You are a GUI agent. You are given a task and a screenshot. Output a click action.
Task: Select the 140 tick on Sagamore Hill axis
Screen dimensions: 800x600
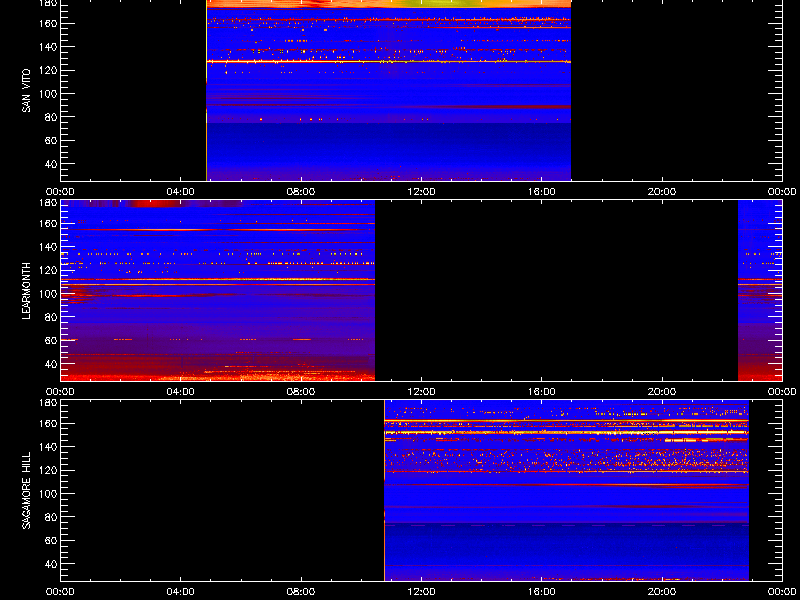(x=49, y=447)
